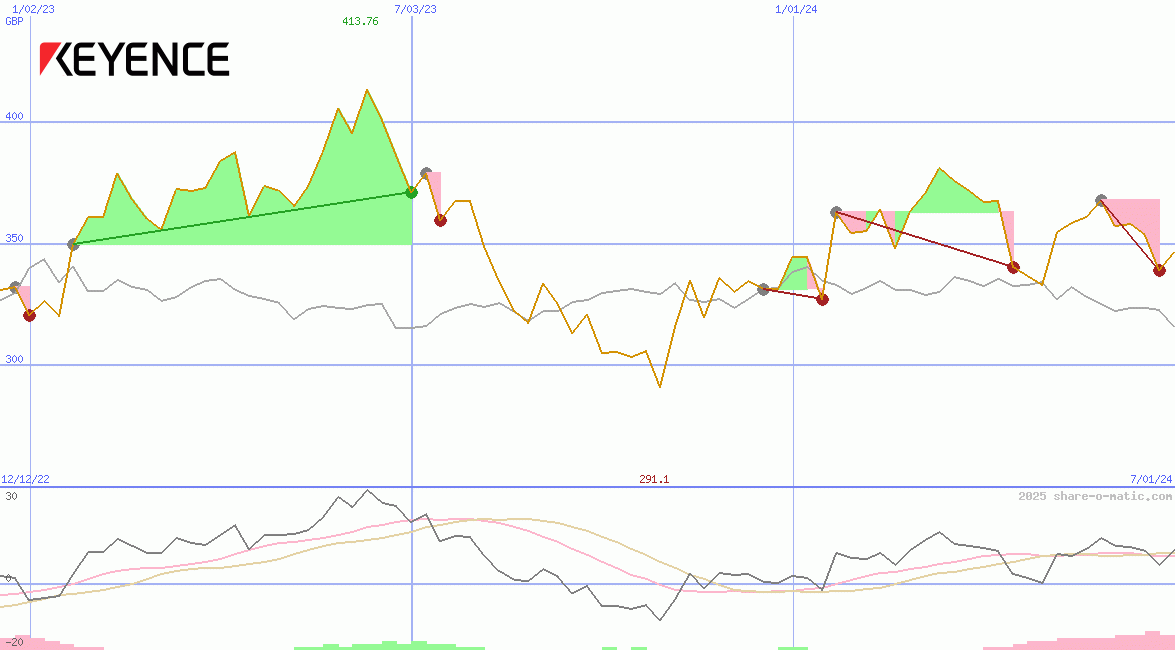Click grey marker just left of 1/01/24 line
The width and height of the screenshot is (1175, 650).
point(764,289)
